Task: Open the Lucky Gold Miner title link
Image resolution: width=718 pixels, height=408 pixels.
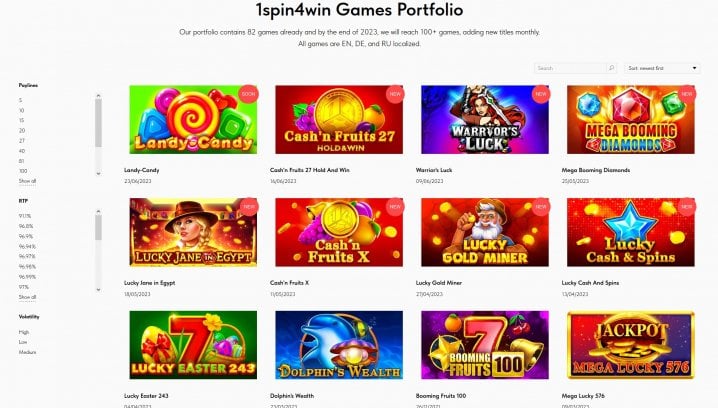Action: [439, 283]
